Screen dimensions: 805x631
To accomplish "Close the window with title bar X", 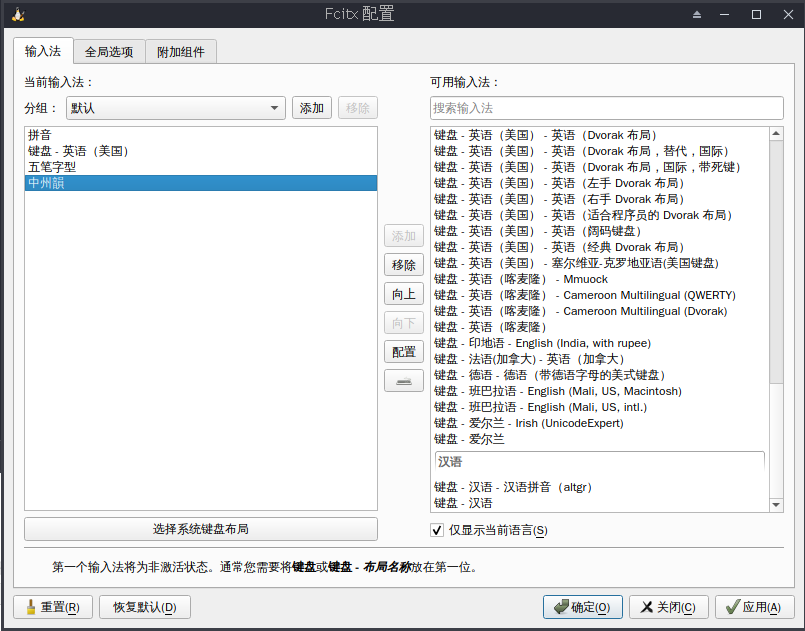I will [789, 14].
